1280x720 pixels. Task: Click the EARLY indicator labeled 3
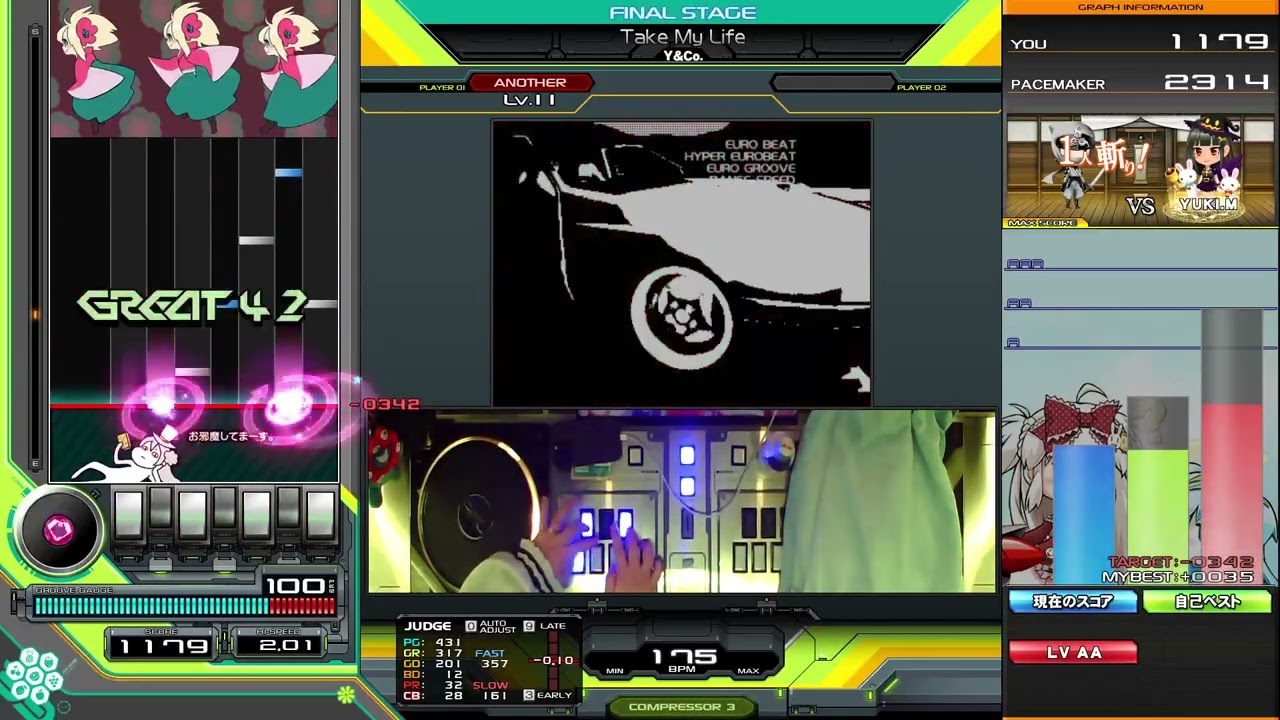(548, 695)
